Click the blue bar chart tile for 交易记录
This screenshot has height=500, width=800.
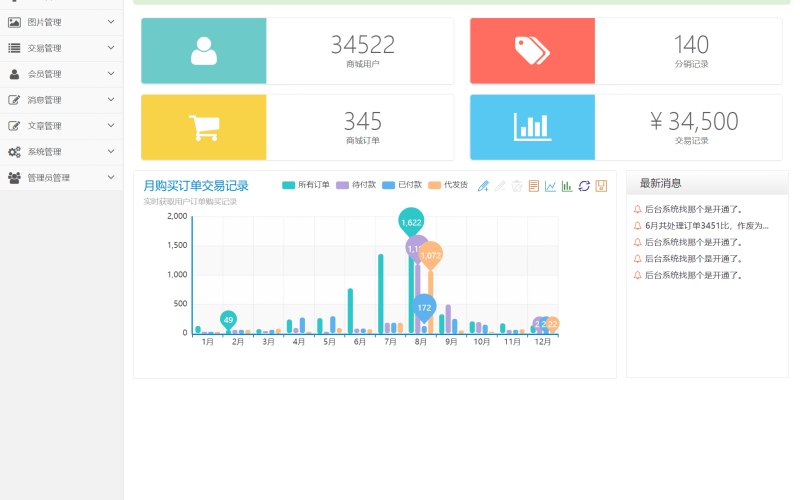tap(532, 127)
